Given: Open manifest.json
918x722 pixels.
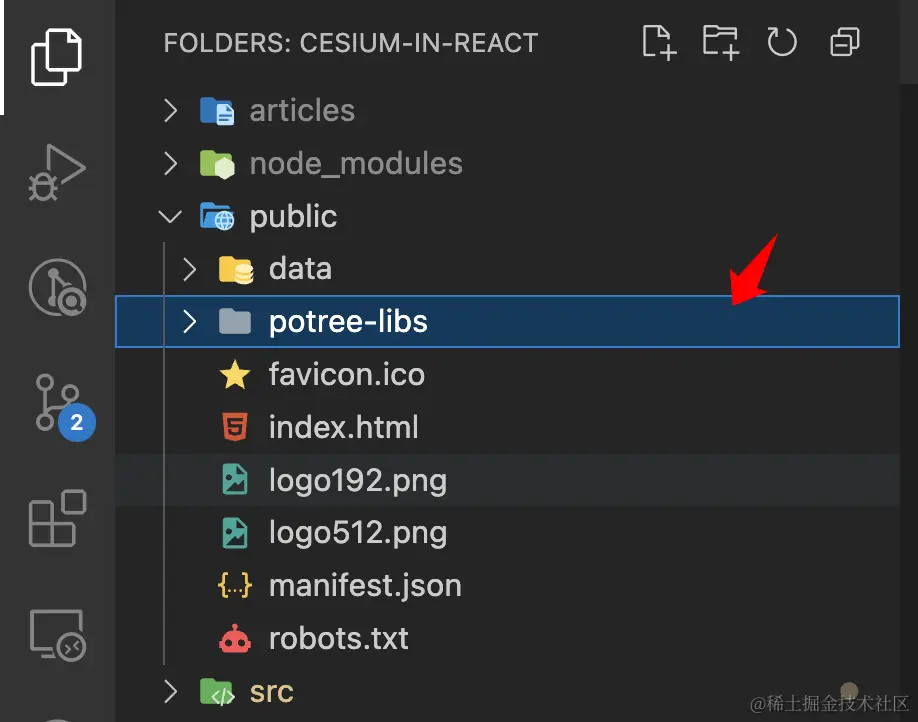Looking at the screenshot, I should click(365, 585).
